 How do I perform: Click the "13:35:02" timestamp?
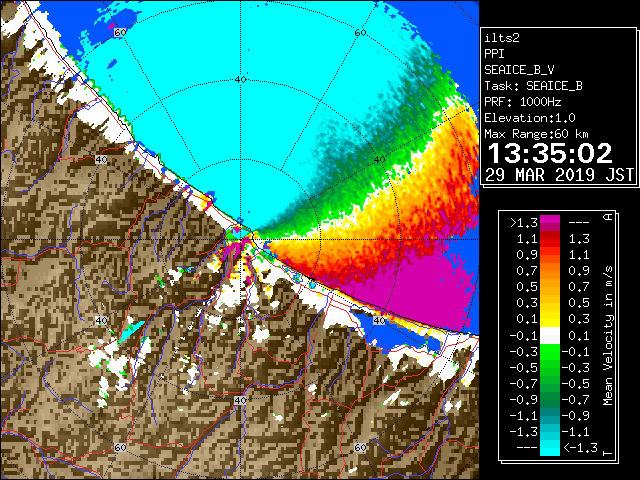tap(550, 153)
